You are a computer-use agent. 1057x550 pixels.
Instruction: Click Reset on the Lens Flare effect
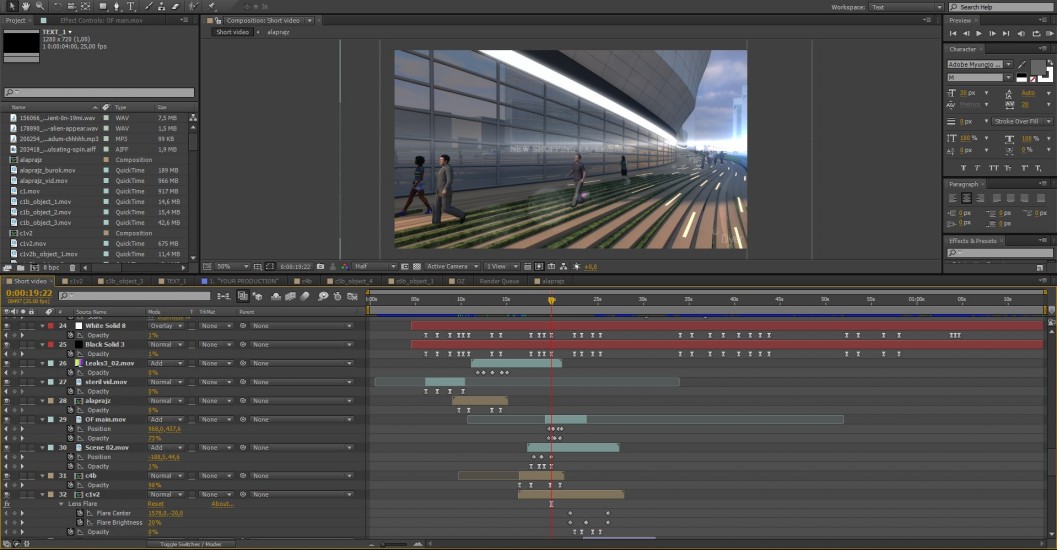[156, 504]
